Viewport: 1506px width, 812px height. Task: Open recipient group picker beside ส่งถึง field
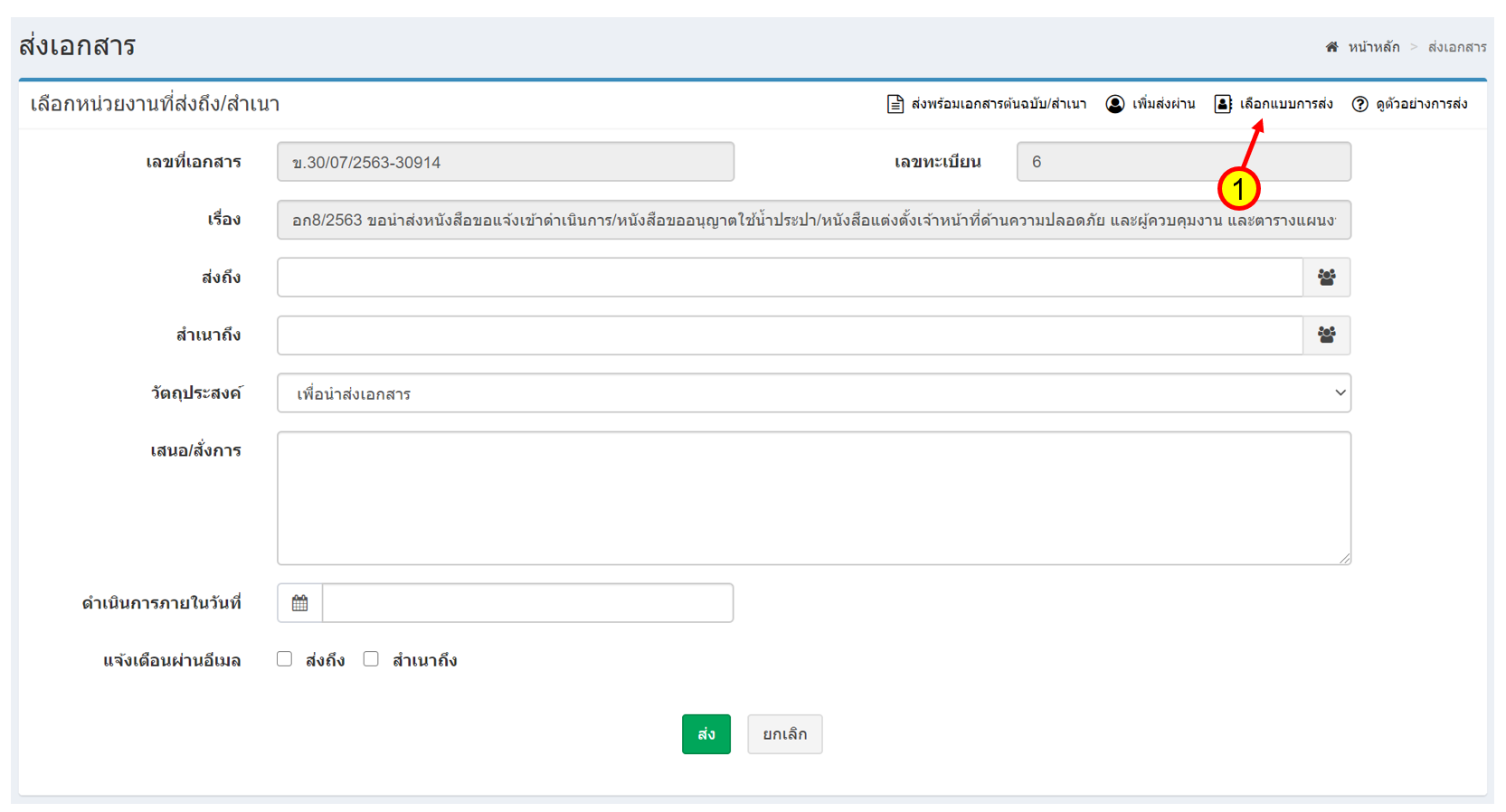pos(1326,278)
